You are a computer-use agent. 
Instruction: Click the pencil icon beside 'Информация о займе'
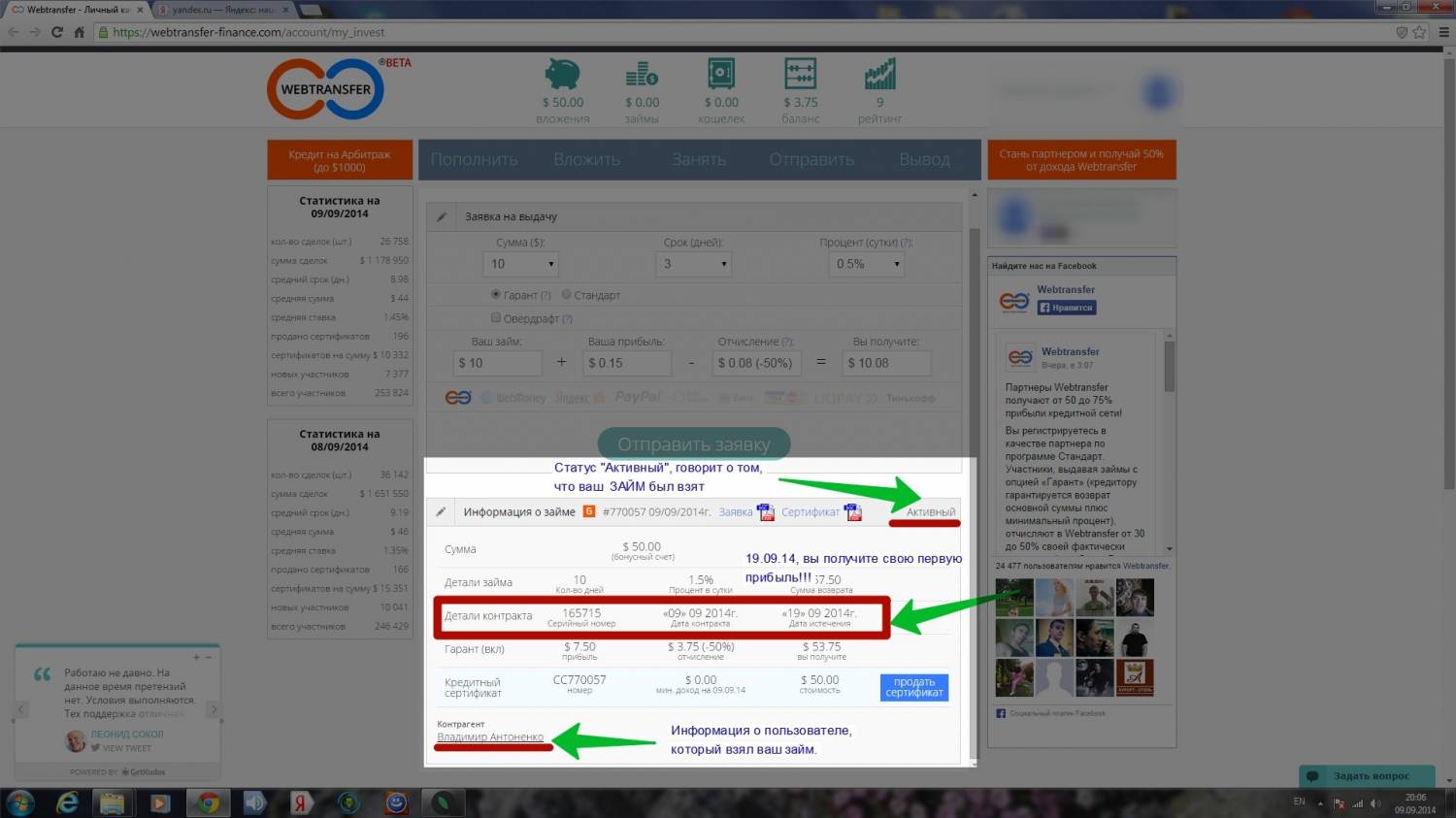click(x=441, y=511)
